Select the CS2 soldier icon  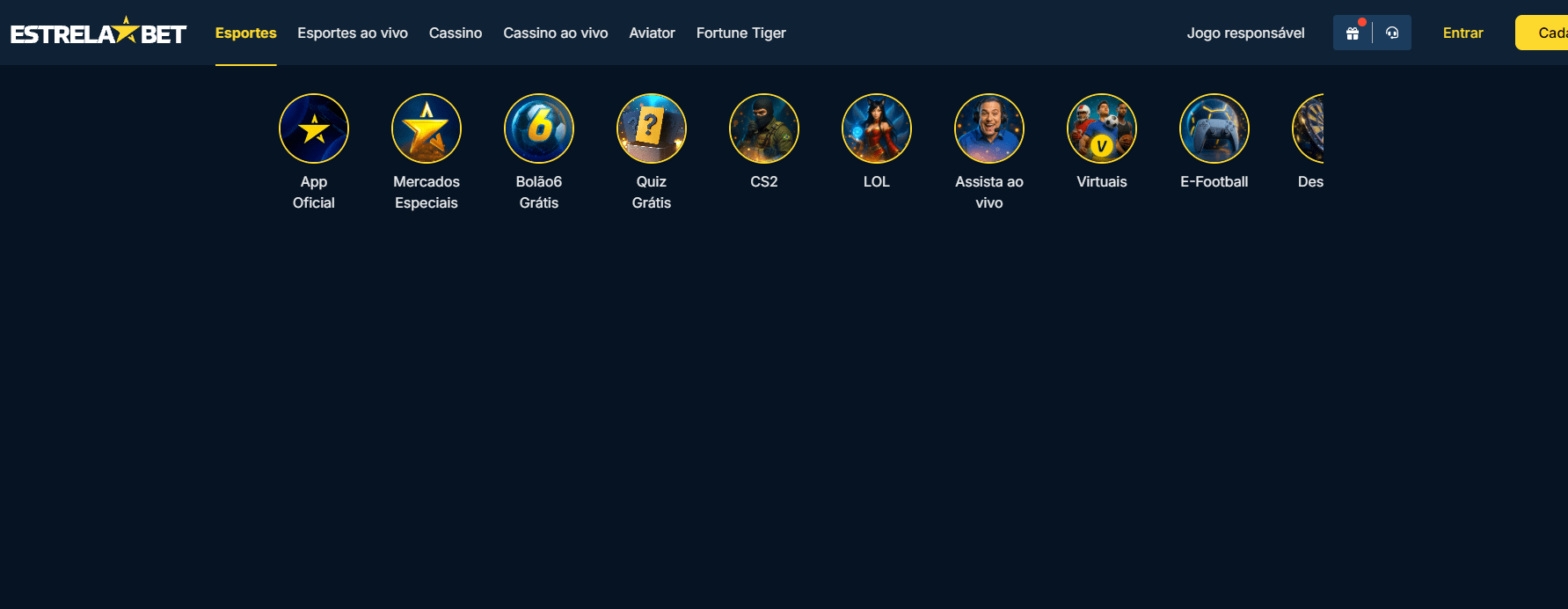pyautogui.click(x=764, y=128)
